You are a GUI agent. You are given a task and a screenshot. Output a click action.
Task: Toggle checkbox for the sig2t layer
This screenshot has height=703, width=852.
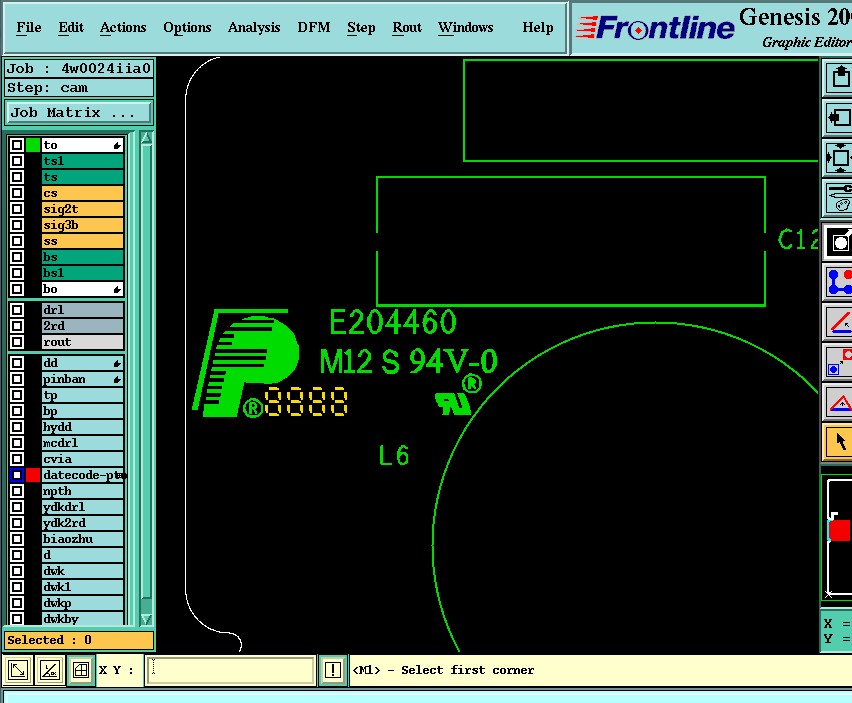pos(17,209)
